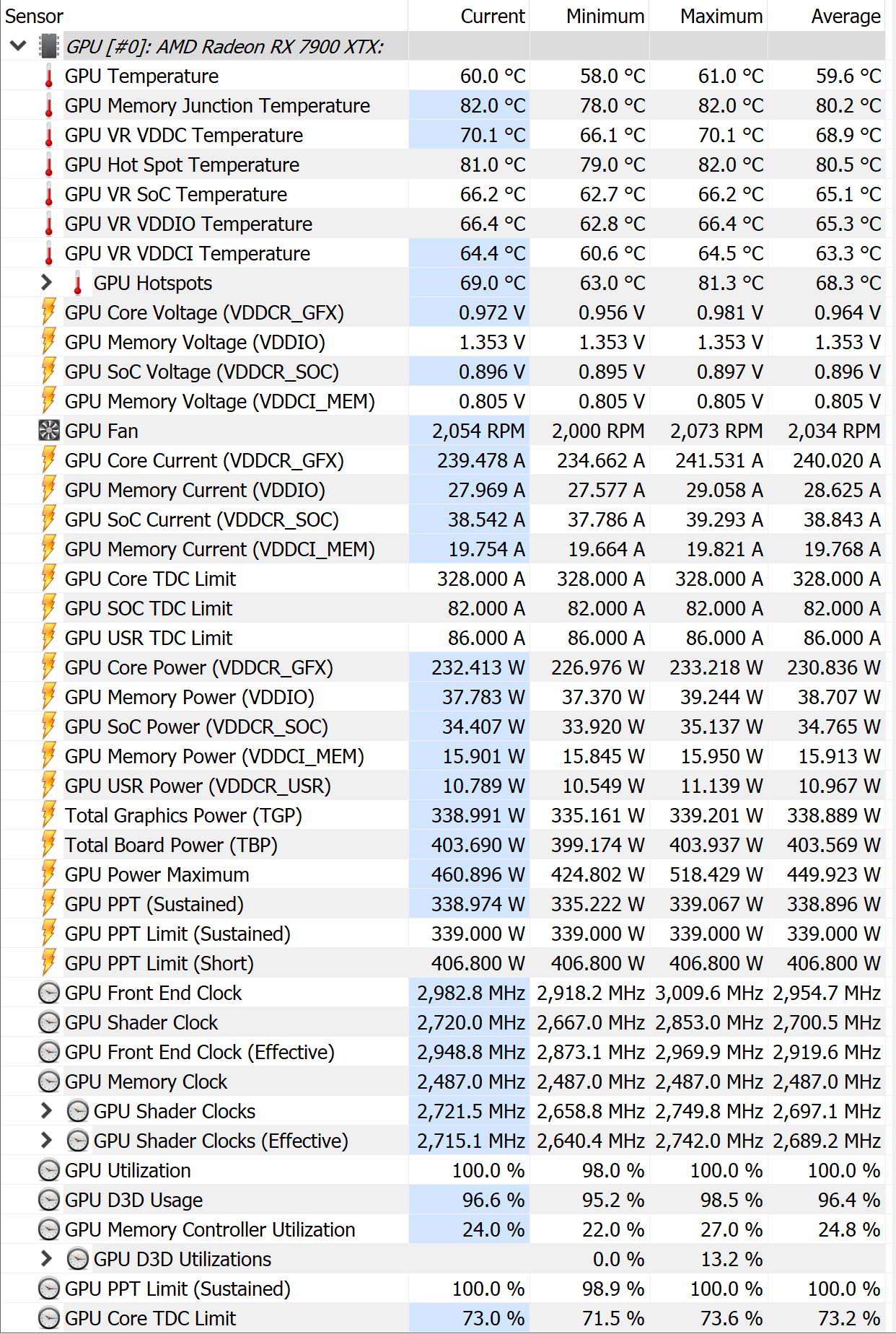
Task: Click lightning icon beside GPU Memory Voltage (VDDIO)
Action: pos(49,342)
